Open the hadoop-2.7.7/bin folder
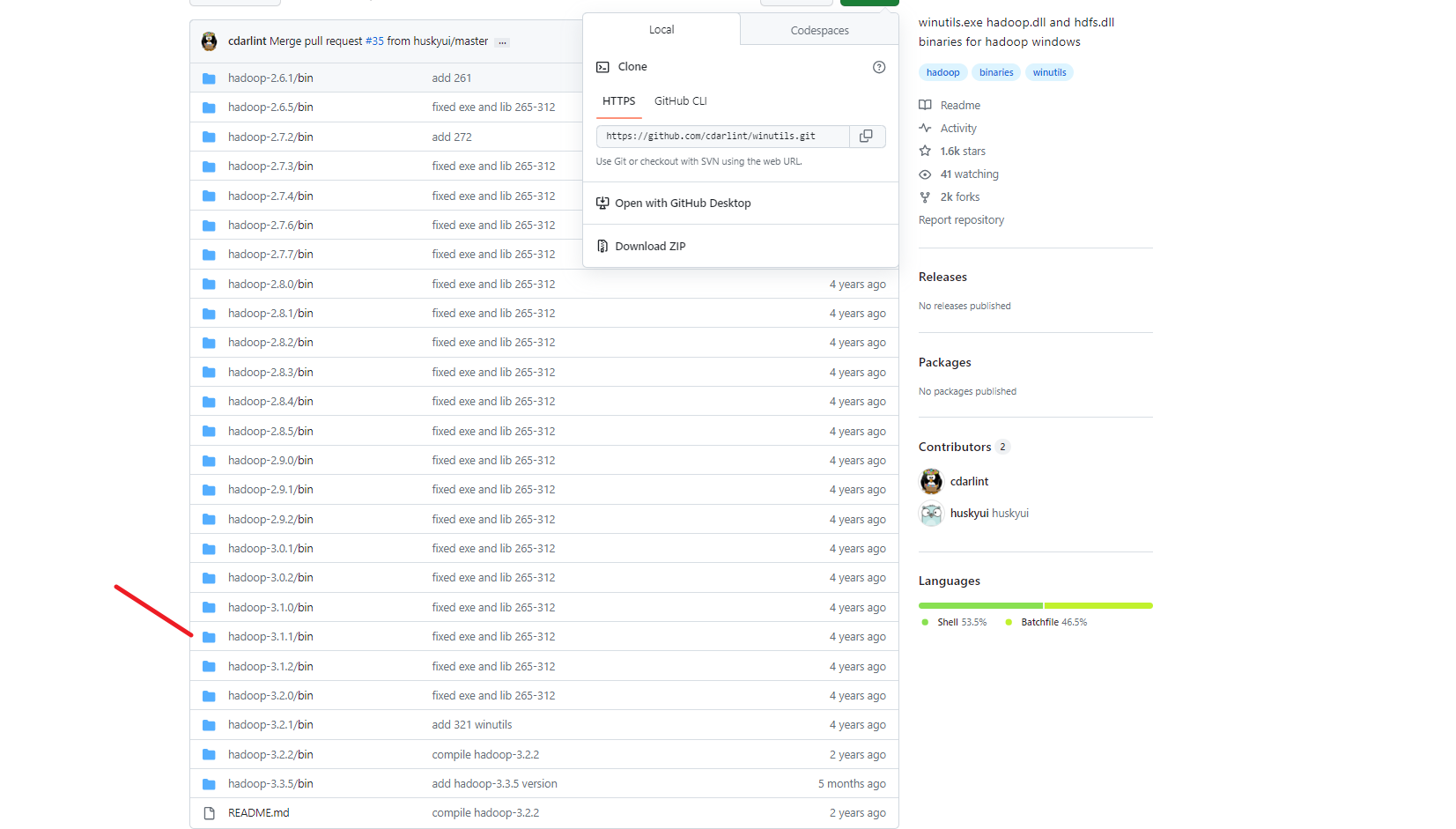Screen dimensions: 1456x829 click(270, 255)
